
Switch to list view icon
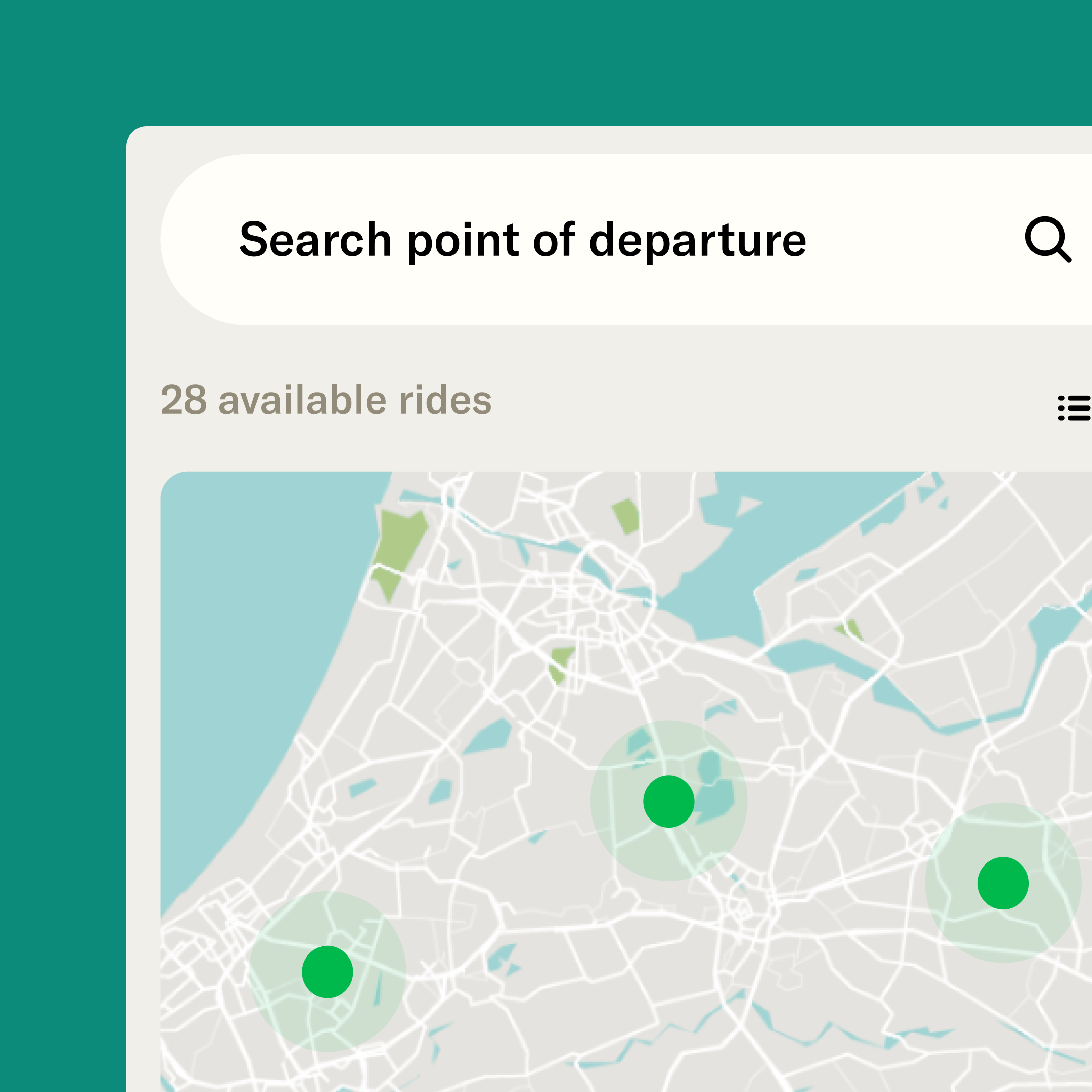tap(1073, 408)
